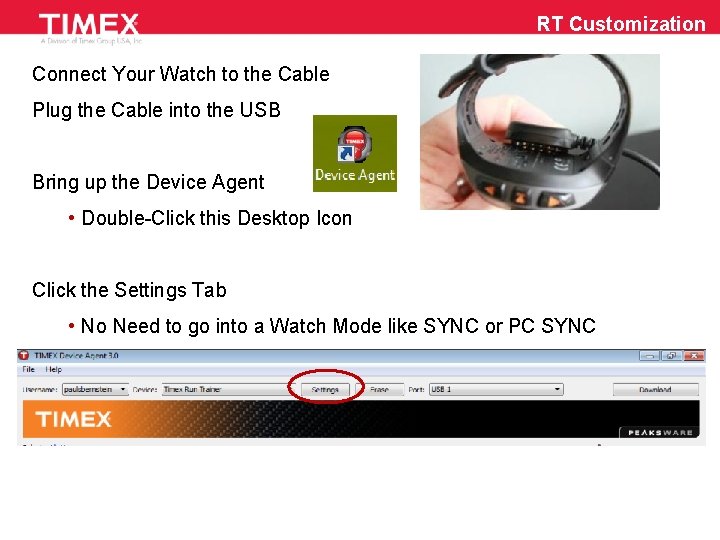Minimize the Device Agent window
Screen dimensions: 720x540
click(x=649, y=356)
